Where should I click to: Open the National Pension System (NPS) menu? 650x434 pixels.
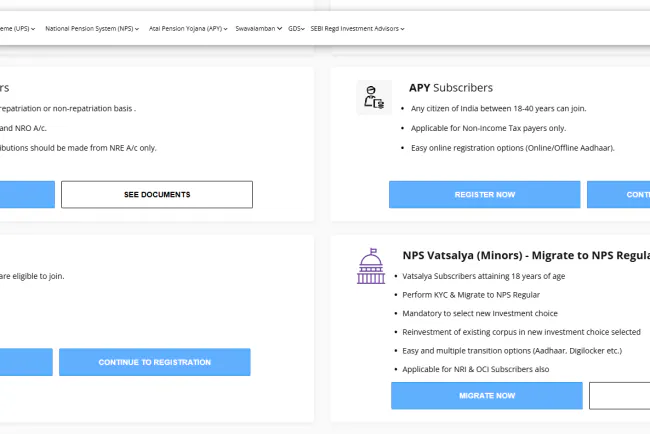(92, 29)
